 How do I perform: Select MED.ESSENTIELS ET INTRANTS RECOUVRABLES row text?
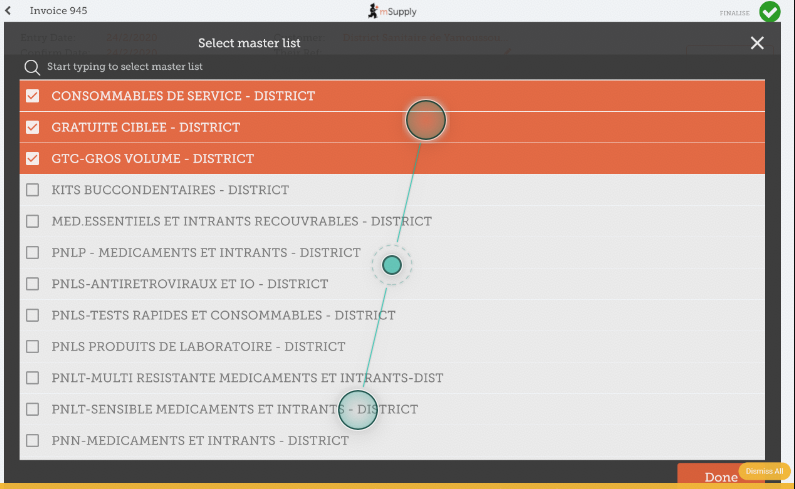click(x=241, y=221)
